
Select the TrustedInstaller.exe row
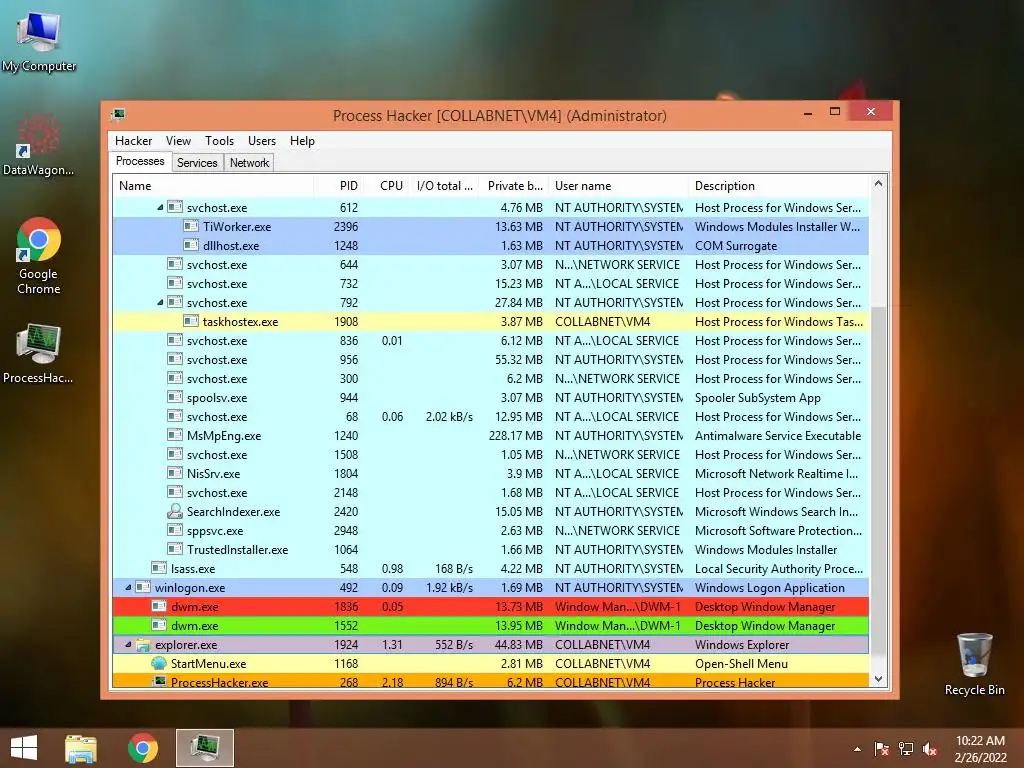tap(491, 549)
